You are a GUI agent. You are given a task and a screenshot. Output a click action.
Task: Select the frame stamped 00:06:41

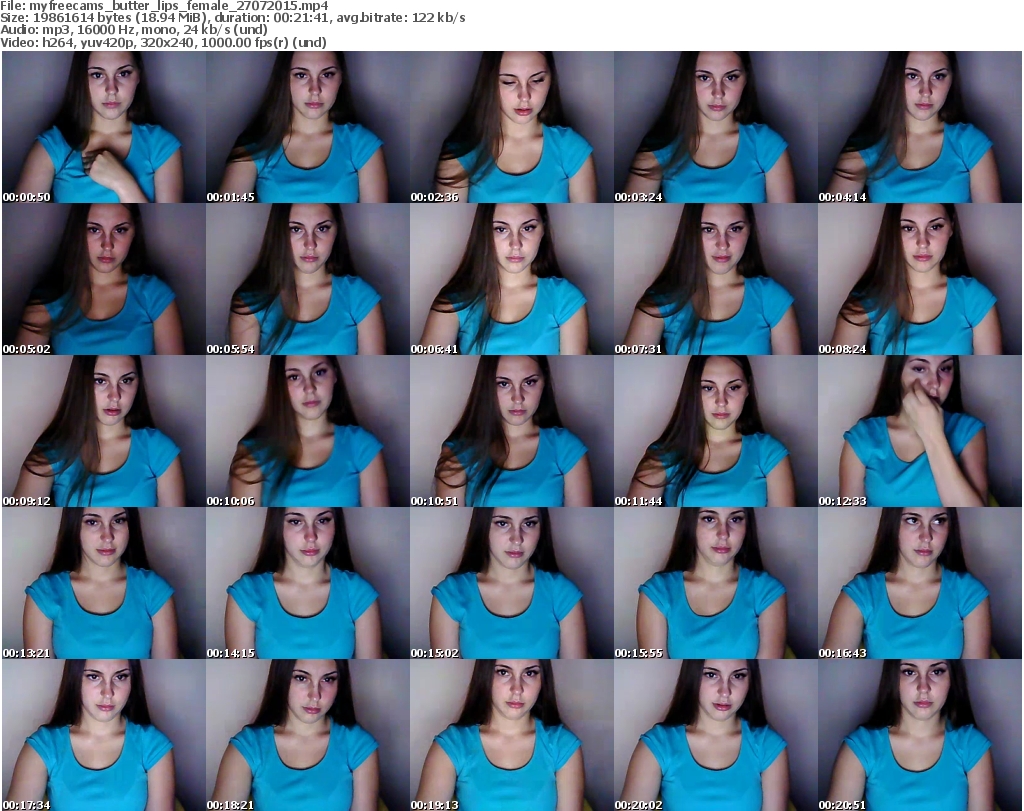click(x=511, y=279)
